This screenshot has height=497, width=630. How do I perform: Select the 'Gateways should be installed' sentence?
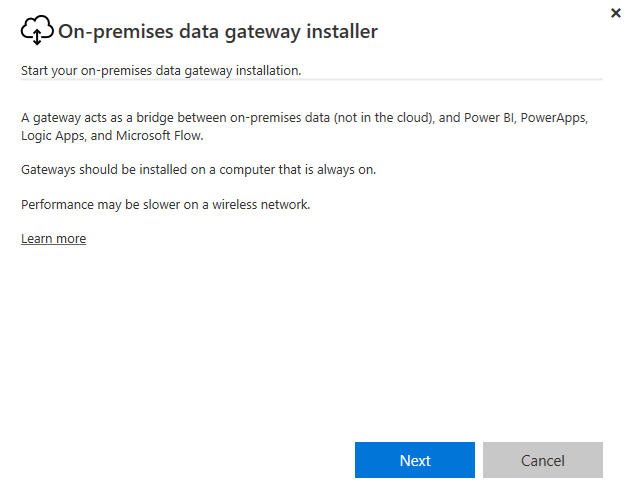point(198,170)
